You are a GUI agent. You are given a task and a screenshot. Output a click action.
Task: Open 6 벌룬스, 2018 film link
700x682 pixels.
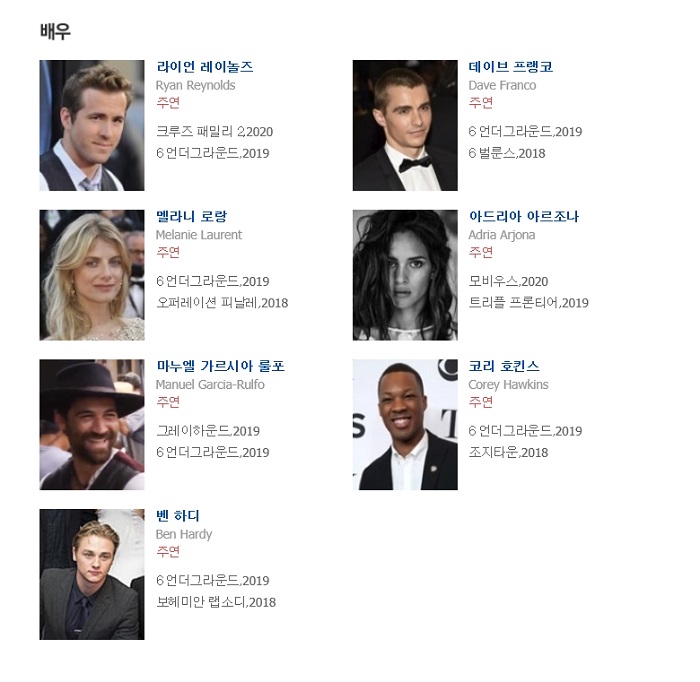[507, 154]
